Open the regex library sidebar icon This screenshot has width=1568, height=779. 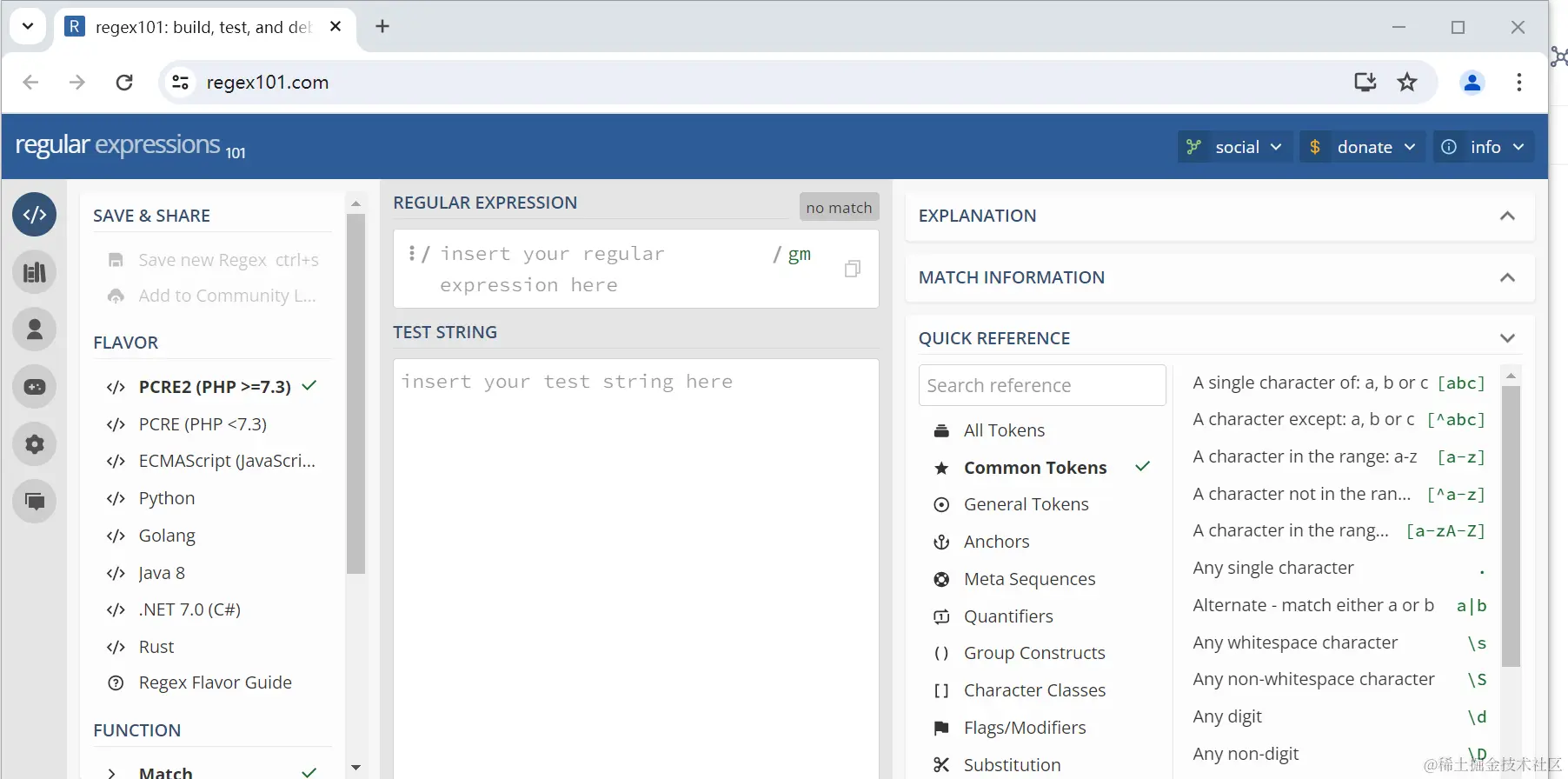coord(35,272)
